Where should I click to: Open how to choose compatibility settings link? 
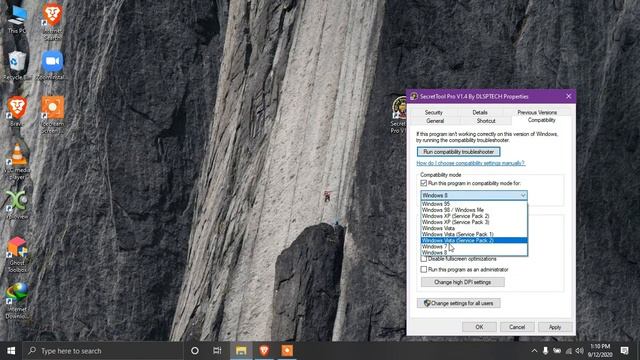(471, 163)
